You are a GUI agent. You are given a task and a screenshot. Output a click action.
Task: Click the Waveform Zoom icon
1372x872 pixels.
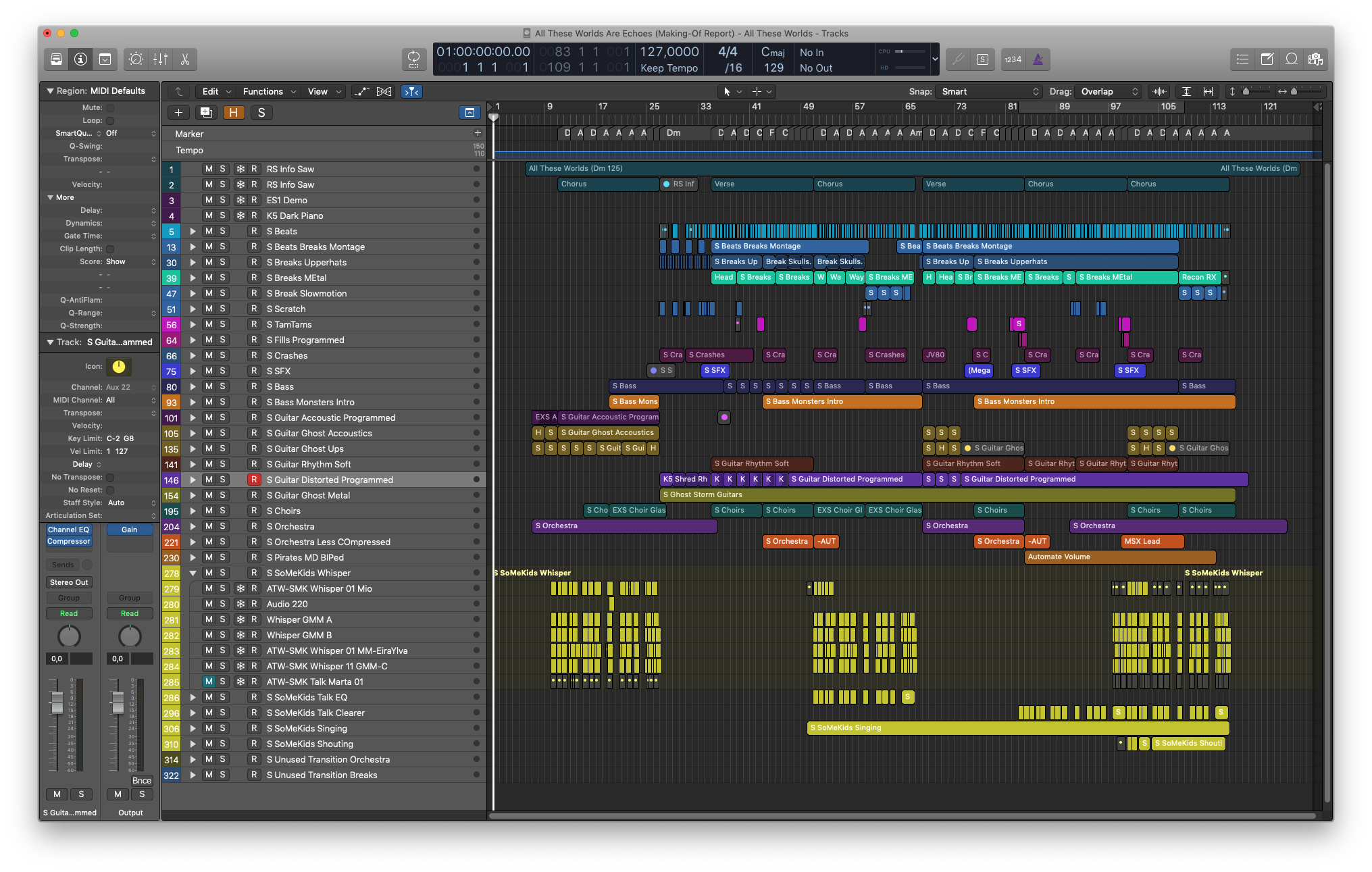tap(1159, 92)
